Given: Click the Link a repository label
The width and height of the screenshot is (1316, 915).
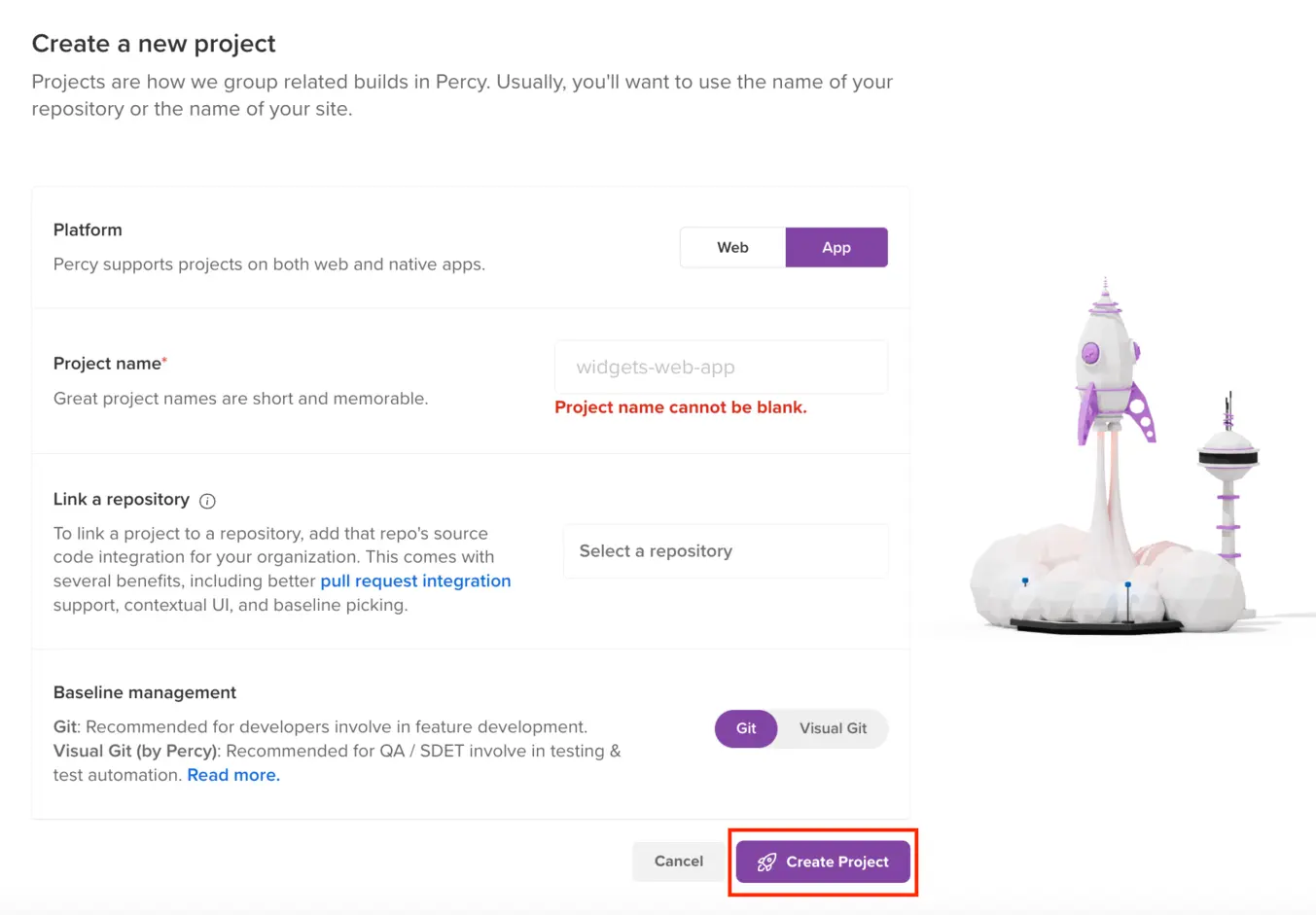Looking at the screenshot, I should 122,500.
